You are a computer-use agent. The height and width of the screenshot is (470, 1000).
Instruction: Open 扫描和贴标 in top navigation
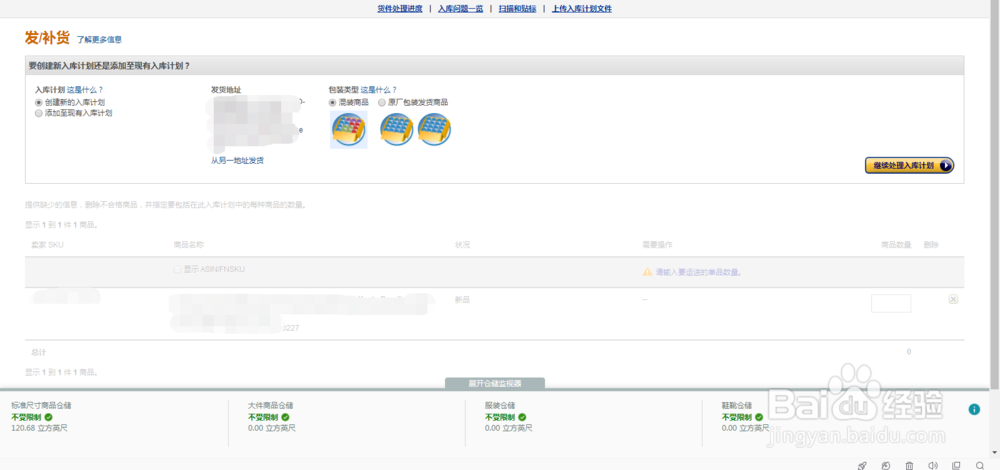517,9
